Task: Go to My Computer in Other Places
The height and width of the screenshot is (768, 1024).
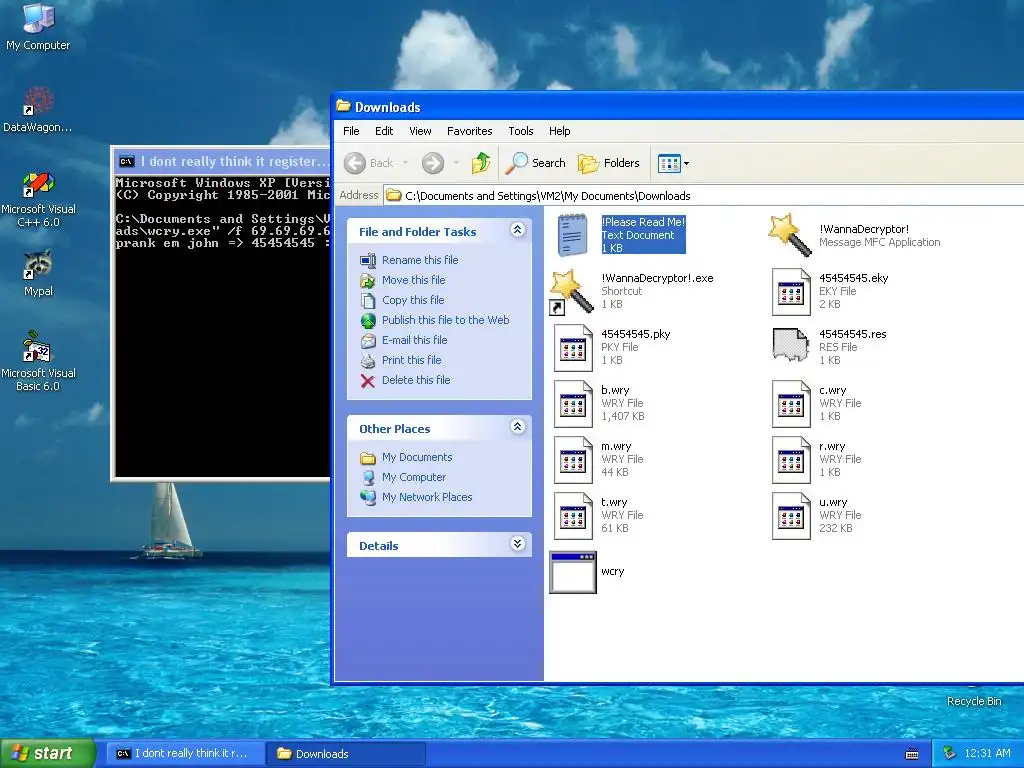Action: click(x=414, y=477)
